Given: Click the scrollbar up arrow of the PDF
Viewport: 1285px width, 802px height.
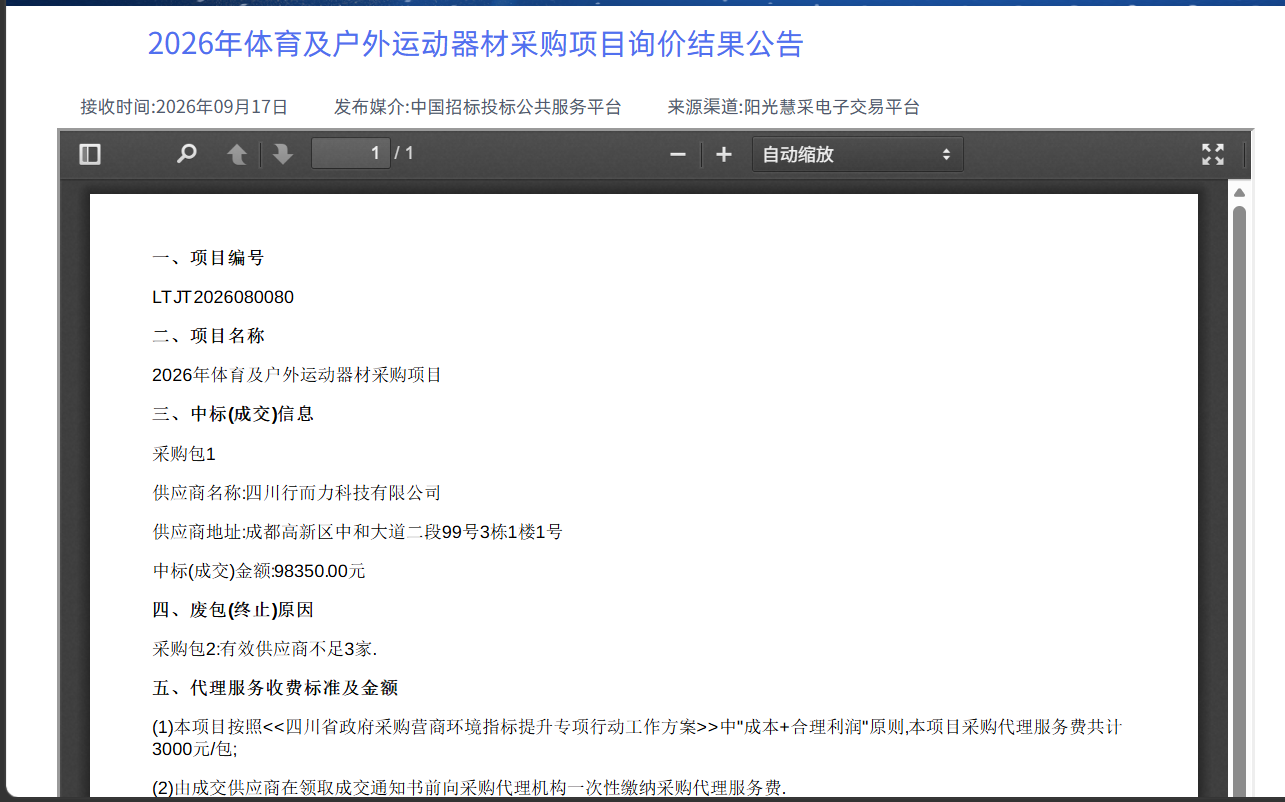Looking at the screenshot, I should click(x=1239, y=192).
